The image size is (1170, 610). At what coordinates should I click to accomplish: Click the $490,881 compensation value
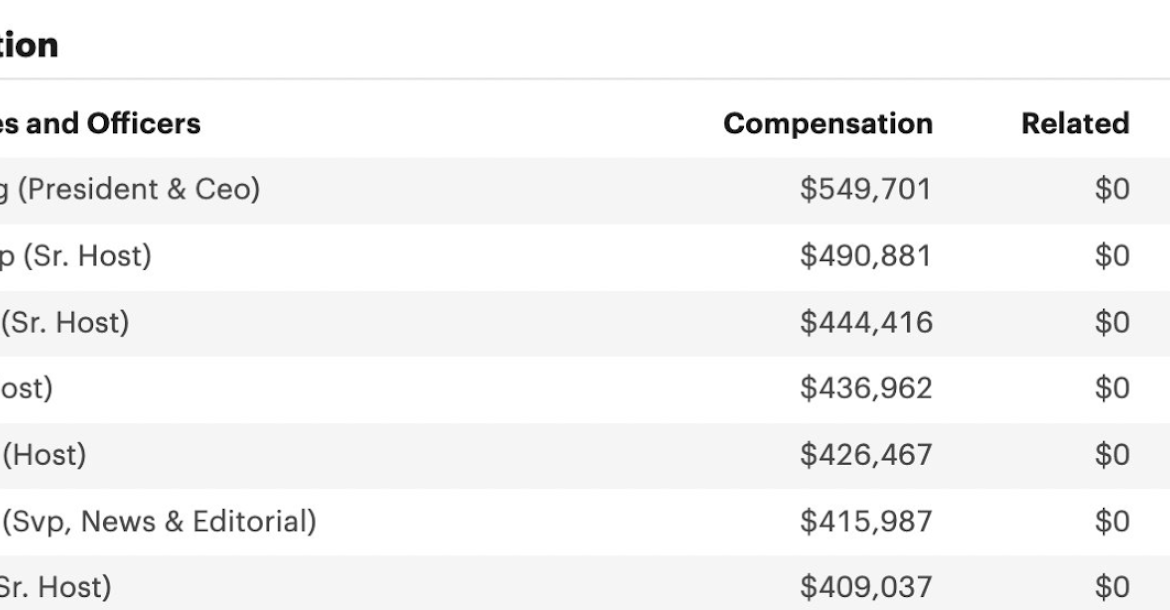(866, 256)
